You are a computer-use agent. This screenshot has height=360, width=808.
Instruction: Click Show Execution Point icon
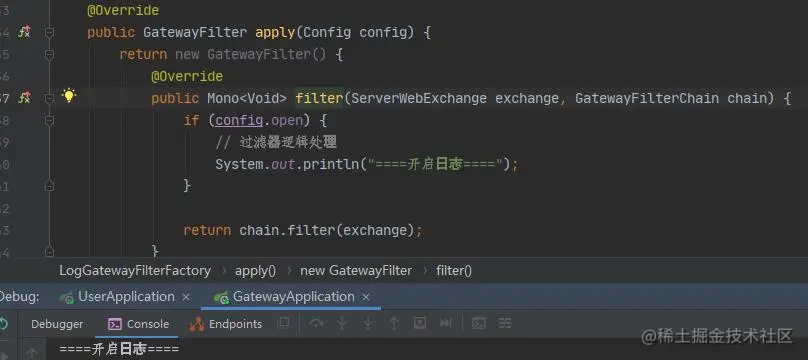[283, 323]
